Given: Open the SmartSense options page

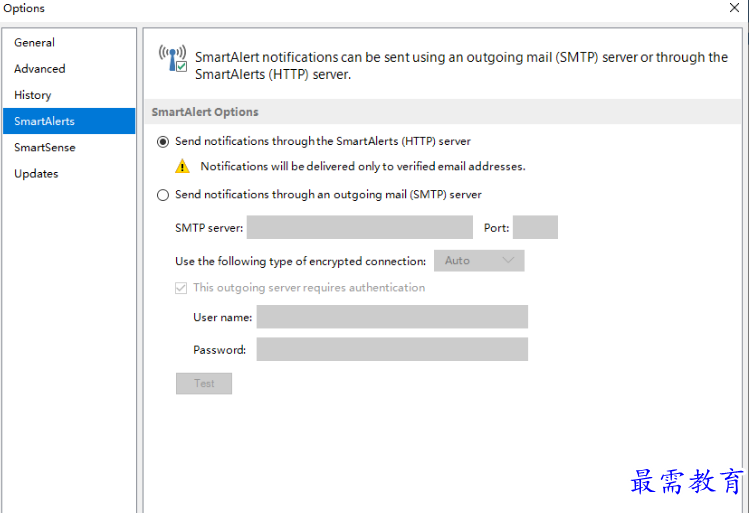Looking at the screenshot, I should pyautogui.click(x=69, y=147).
